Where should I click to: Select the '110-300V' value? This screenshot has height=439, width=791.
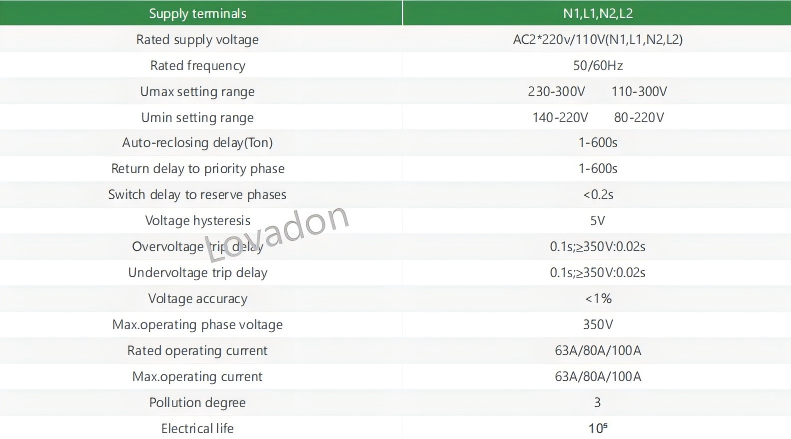pos(639,92)
